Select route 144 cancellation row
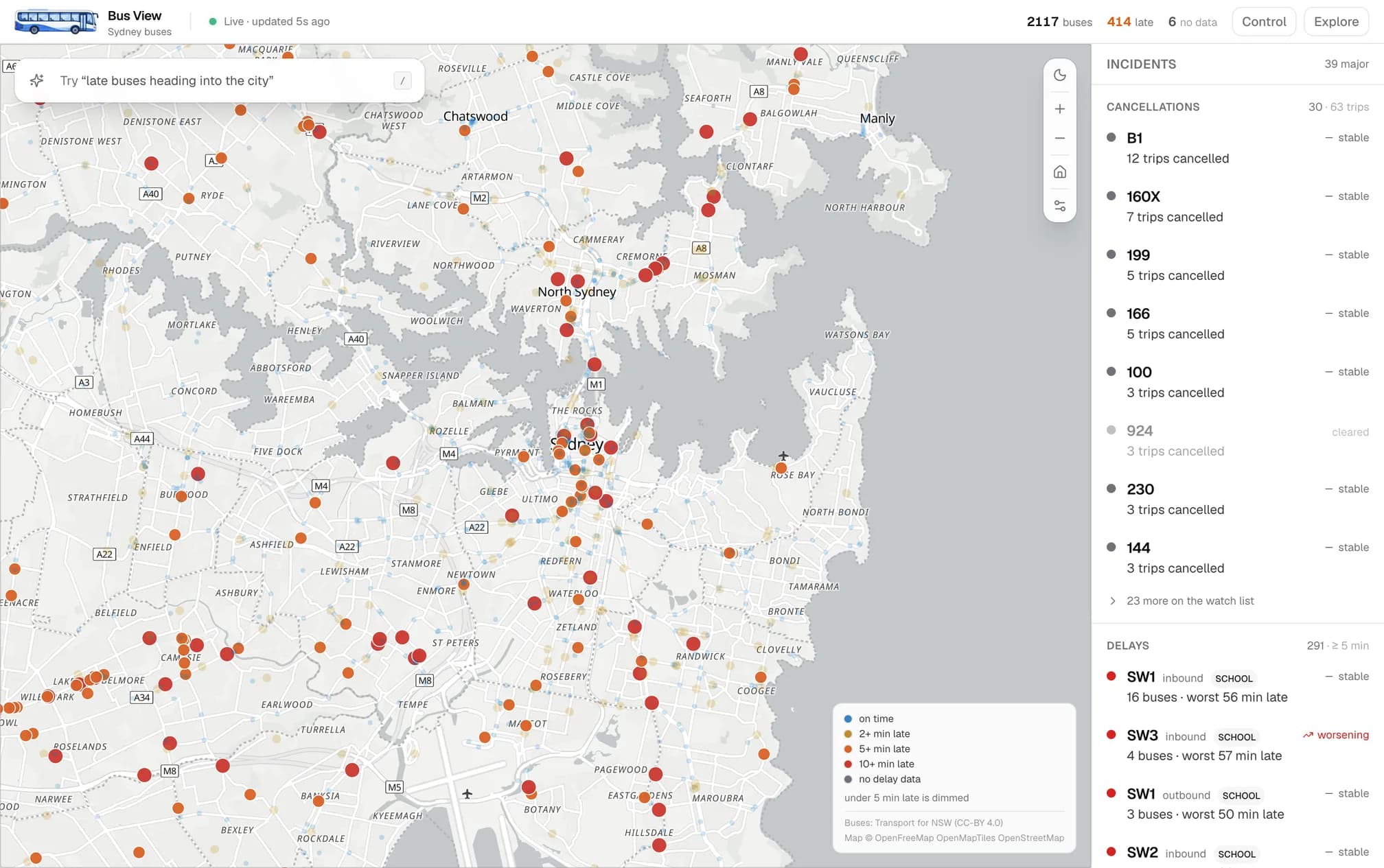The image size is (1384, 868). tap(1238, 558)
